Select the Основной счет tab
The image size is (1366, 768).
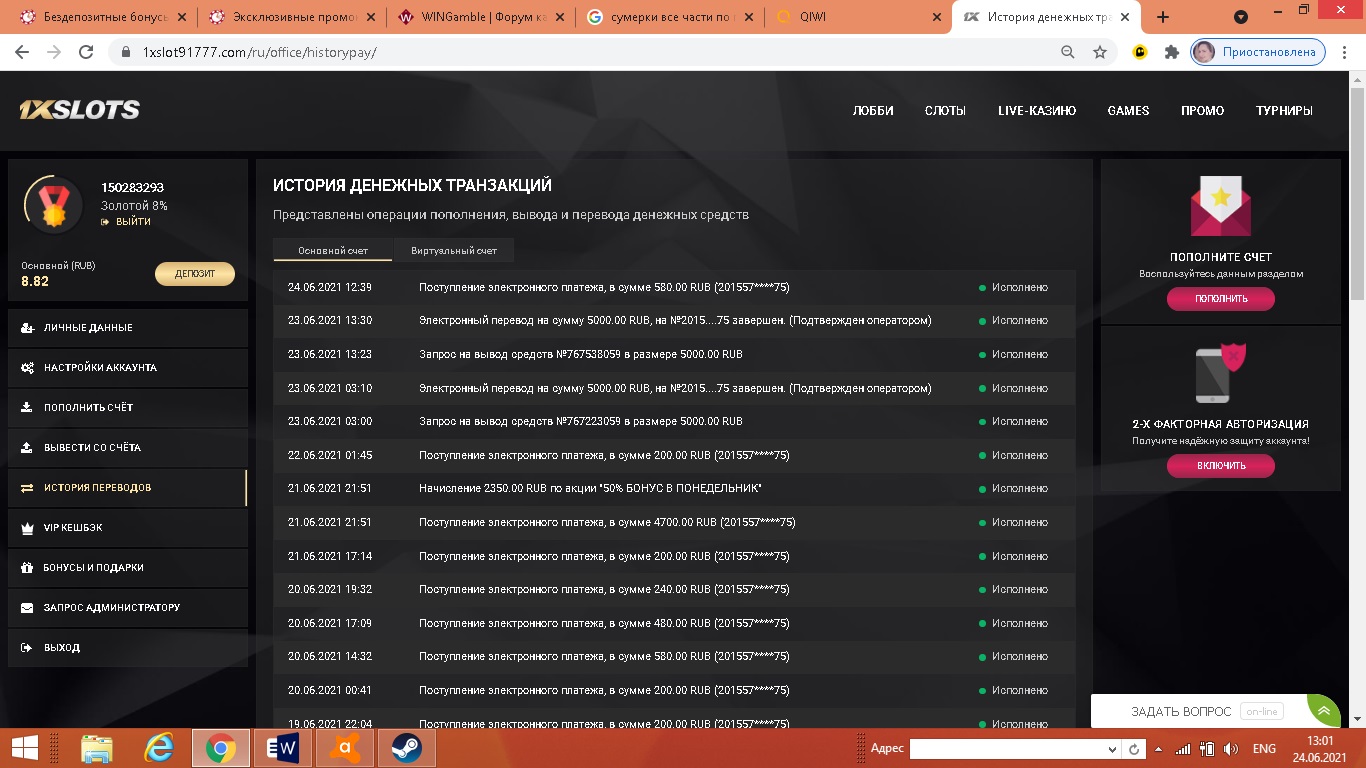tap(333, 250)
